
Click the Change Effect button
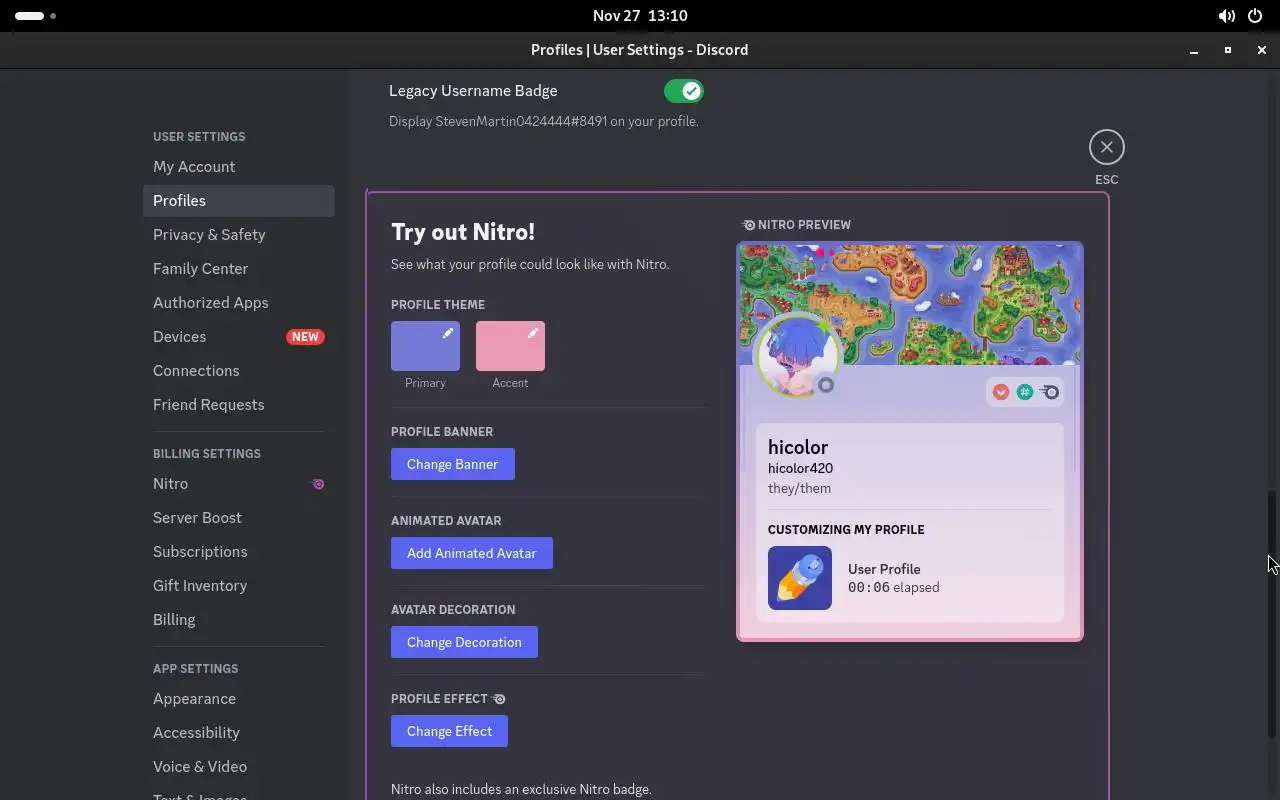449,731
